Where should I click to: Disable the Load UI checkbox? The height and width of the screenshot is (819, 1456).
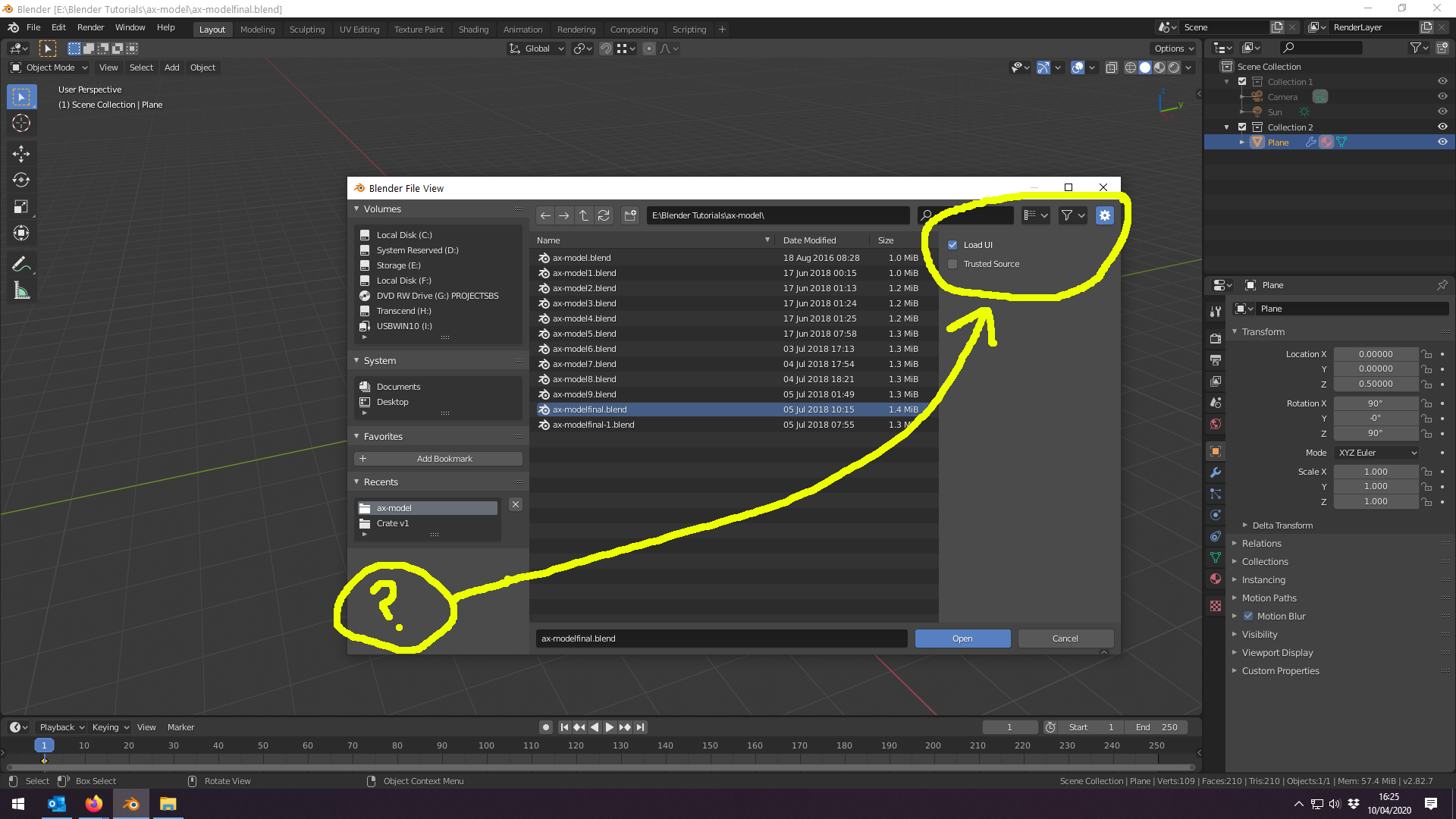point(952,244)
